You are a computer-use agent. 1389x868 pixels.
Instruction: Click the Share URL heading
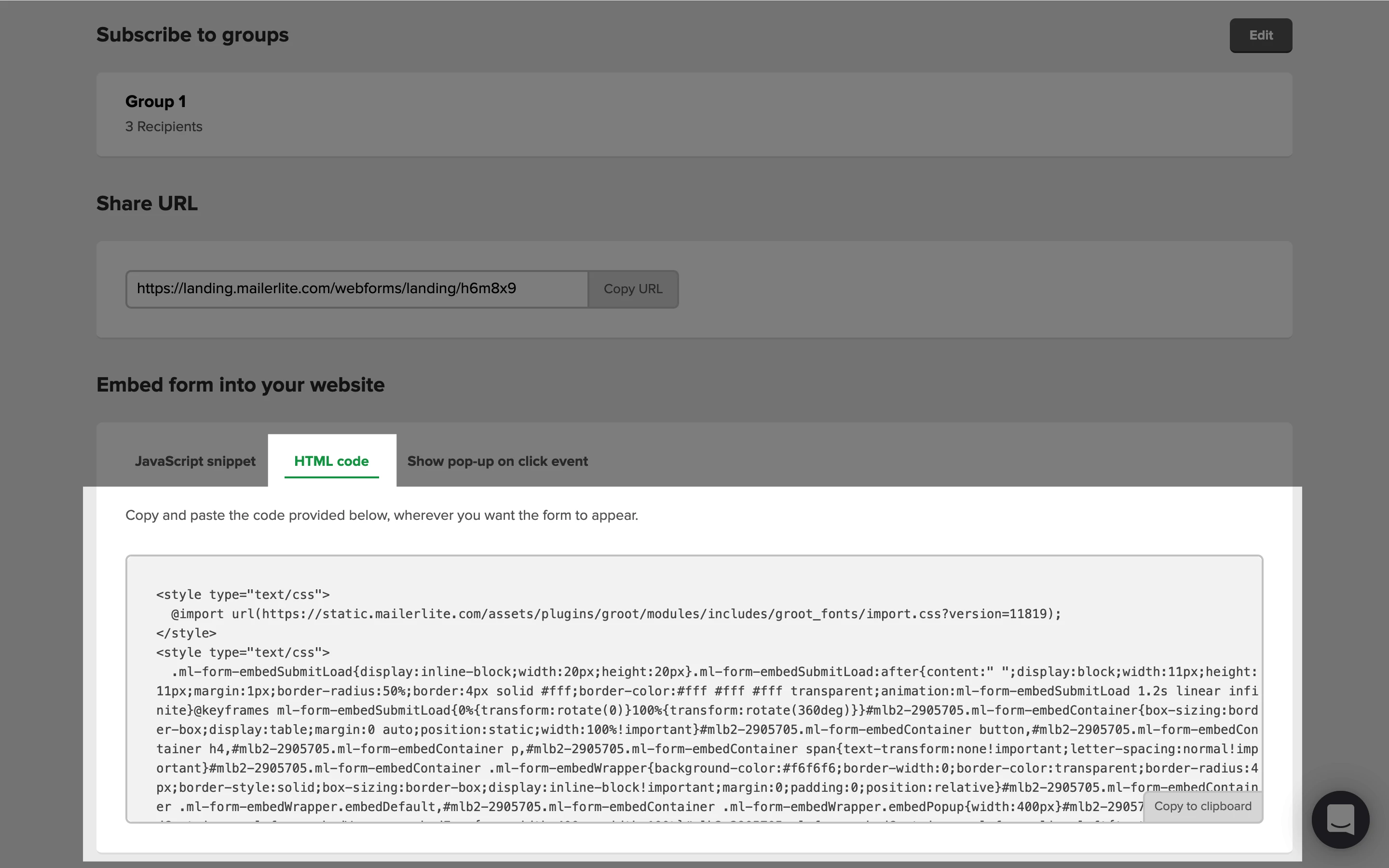[x=147, y=203]
